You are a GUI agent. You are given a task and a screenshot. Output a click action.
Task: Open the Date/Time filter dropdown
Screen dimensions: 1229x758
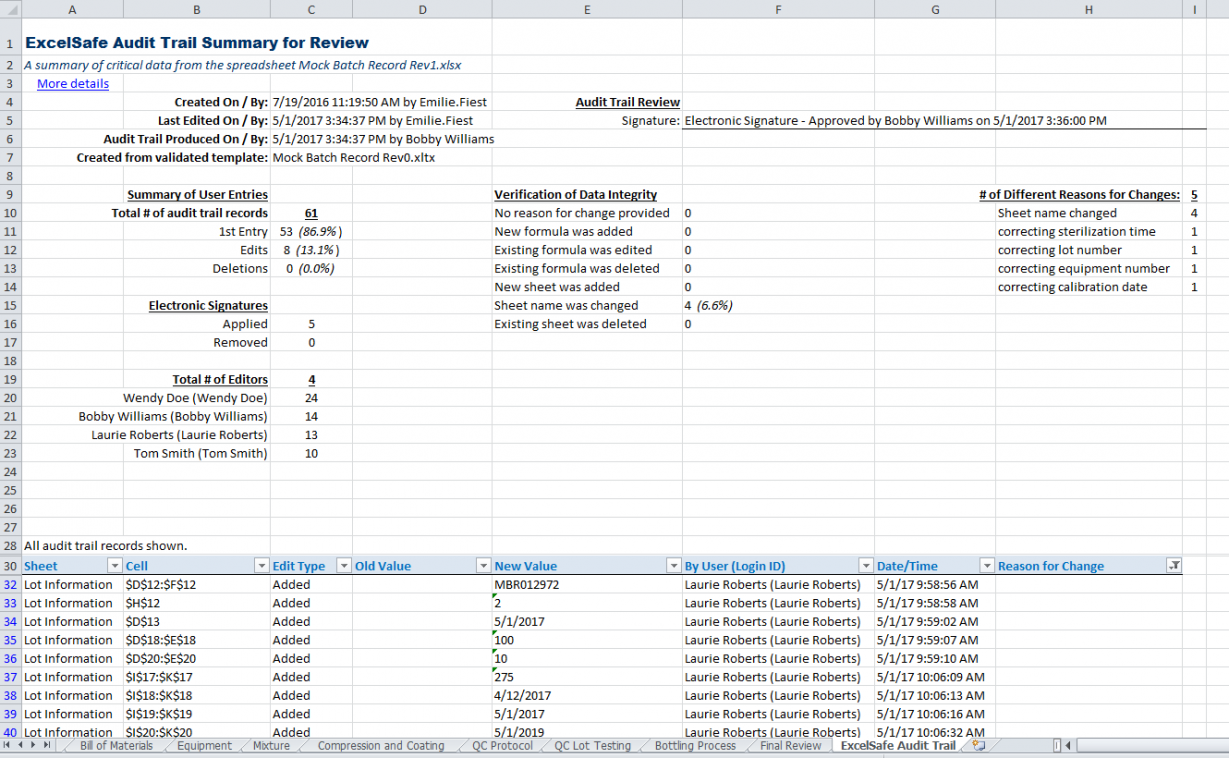tap(986, 565)
